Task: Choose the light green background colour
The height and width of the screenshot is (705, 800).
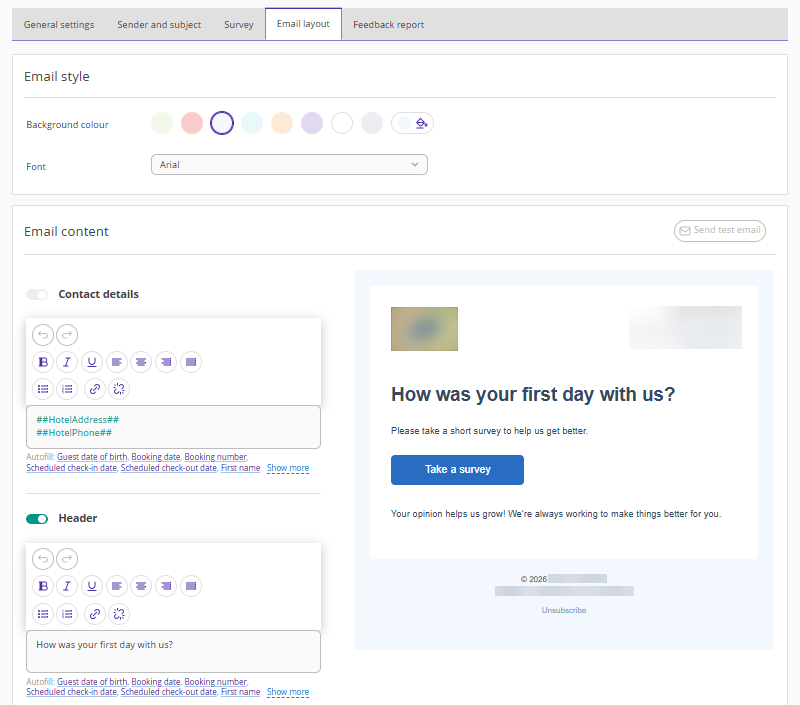Action: tap(162, 123)
